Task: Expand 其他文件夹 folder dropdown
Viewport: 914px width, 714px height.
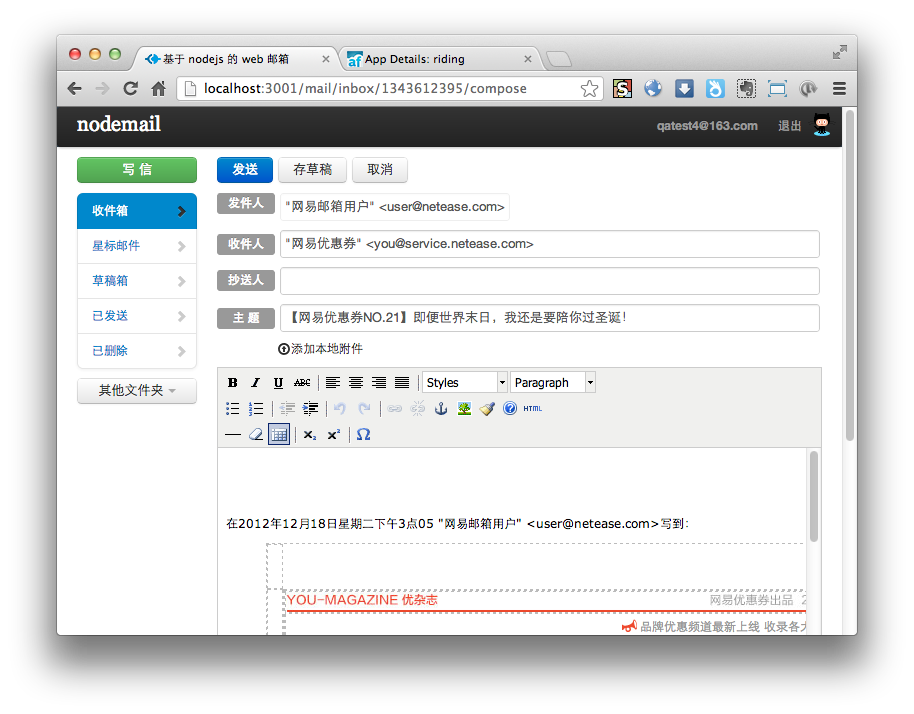Action: 137,391
